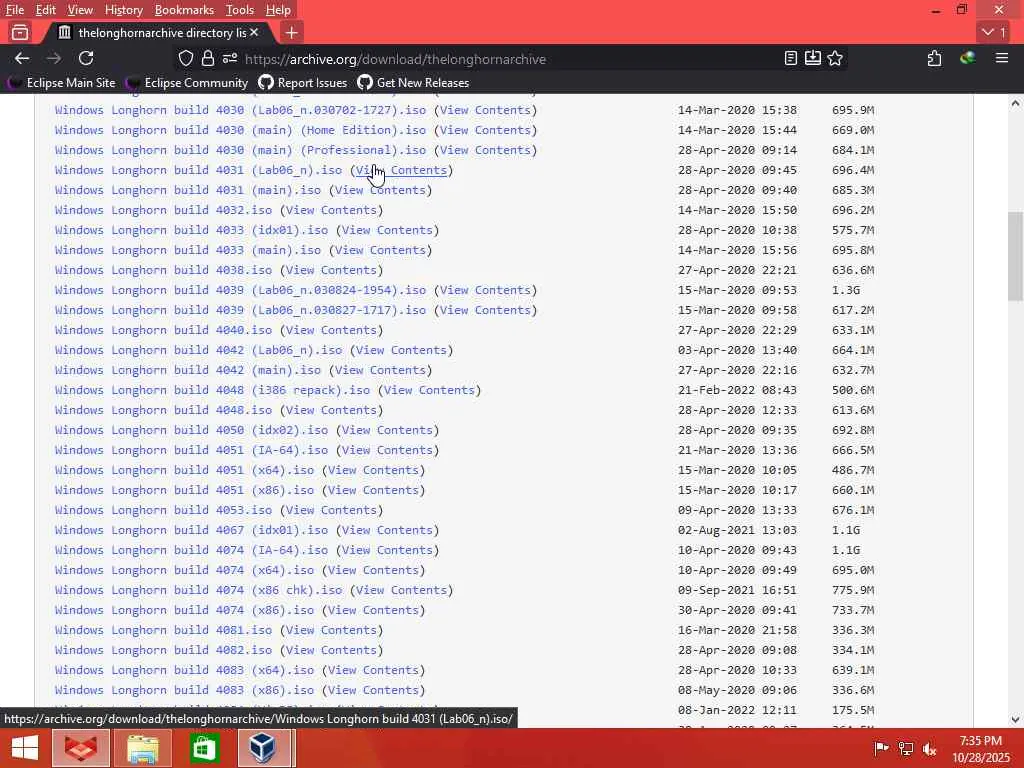Click the Firefox View icon

[20, 32]
